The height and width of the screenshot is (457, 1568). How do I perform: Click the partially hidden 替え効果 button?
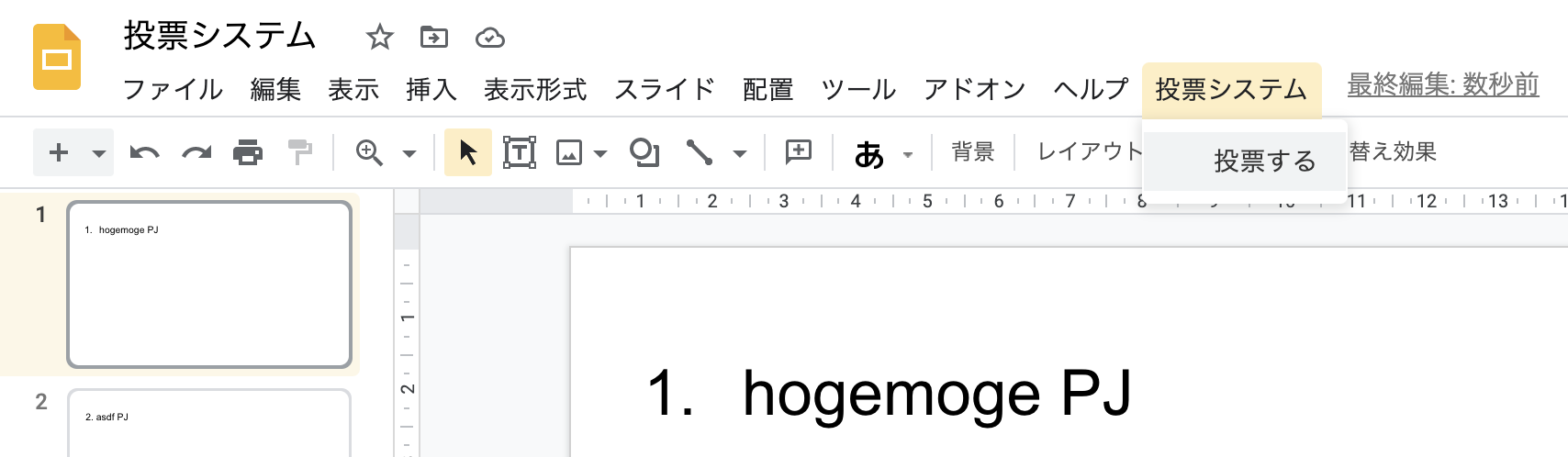[x=1392, y=151]
